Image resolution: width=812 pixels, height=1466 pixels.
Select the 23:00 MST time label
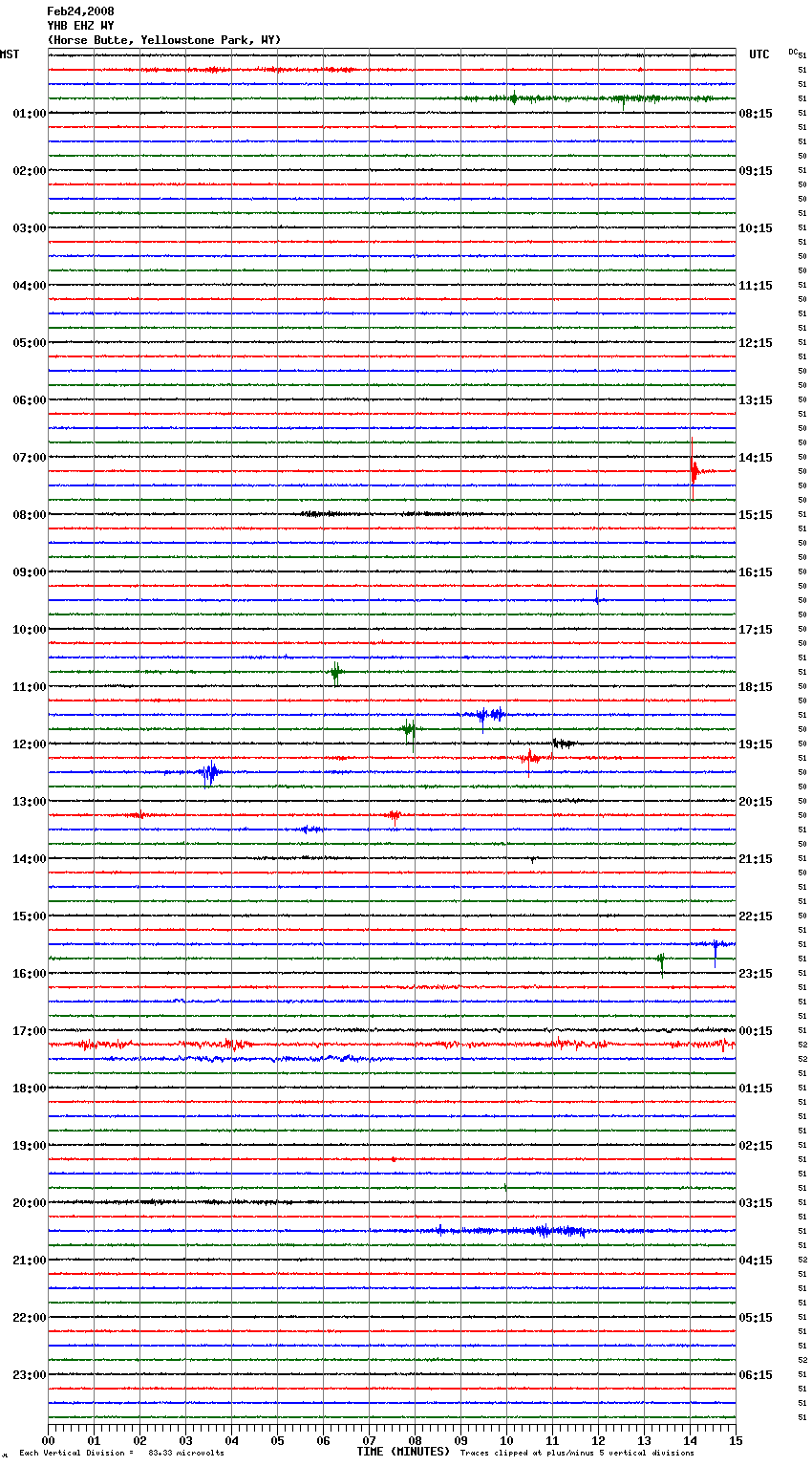point(30,1375)
